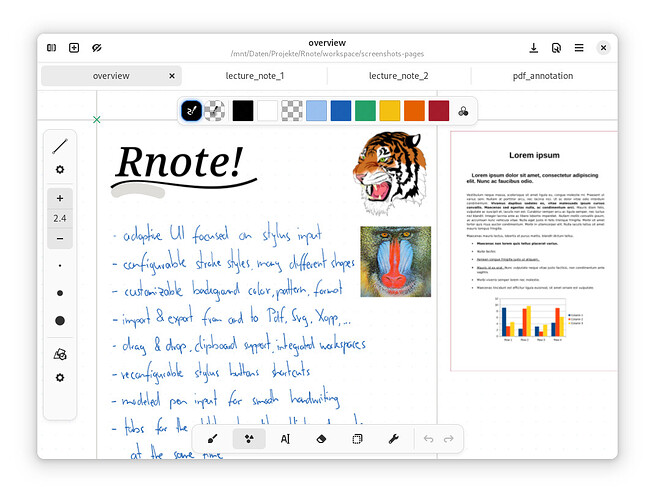654x500 pixels.
Task: Open the canvas search/zoom menu icon
Action: click(556, 48)
